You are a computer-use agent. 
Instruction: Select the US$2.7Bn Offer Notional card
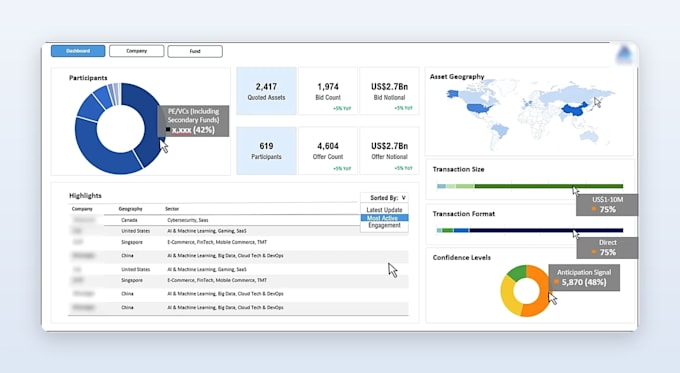[389, 151]
